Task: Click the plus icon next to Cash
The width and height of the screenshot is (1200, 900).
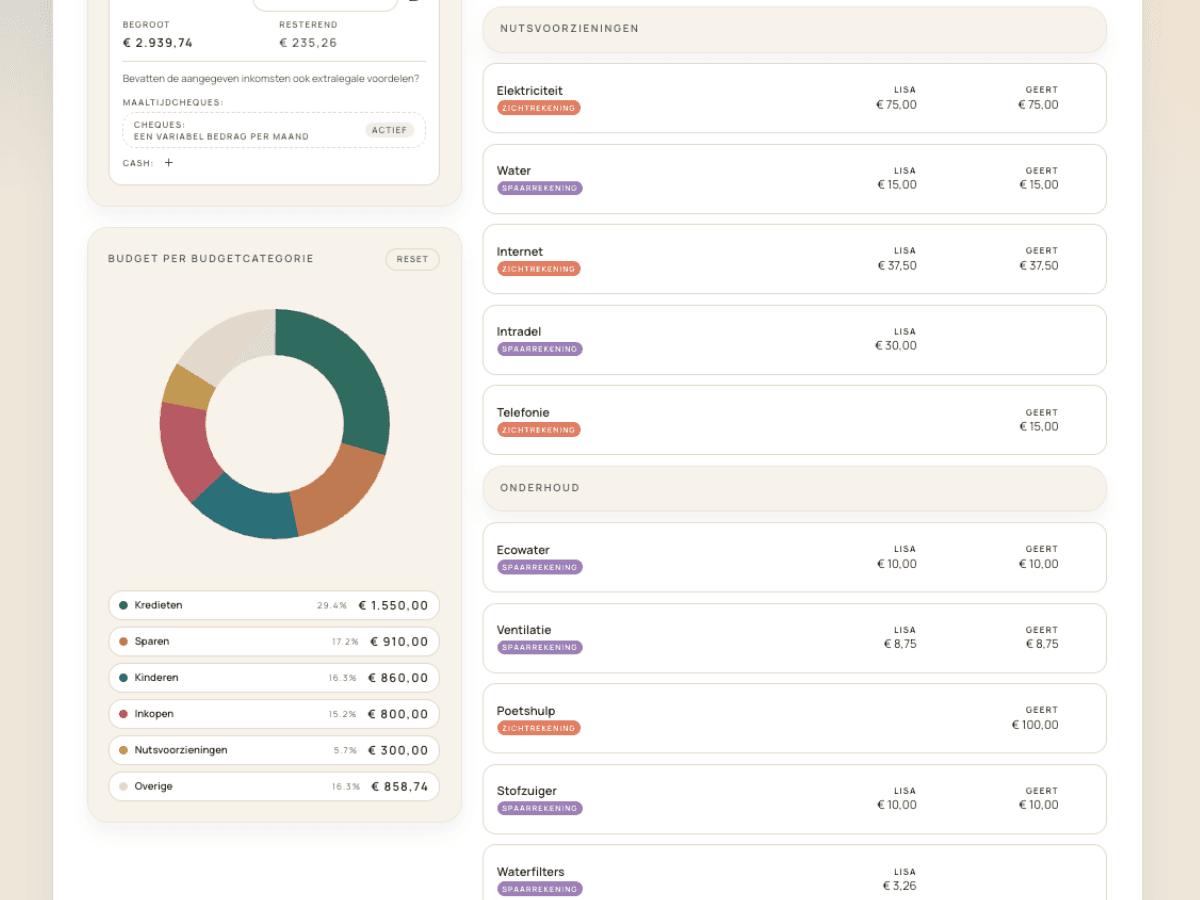Action: 169,163
